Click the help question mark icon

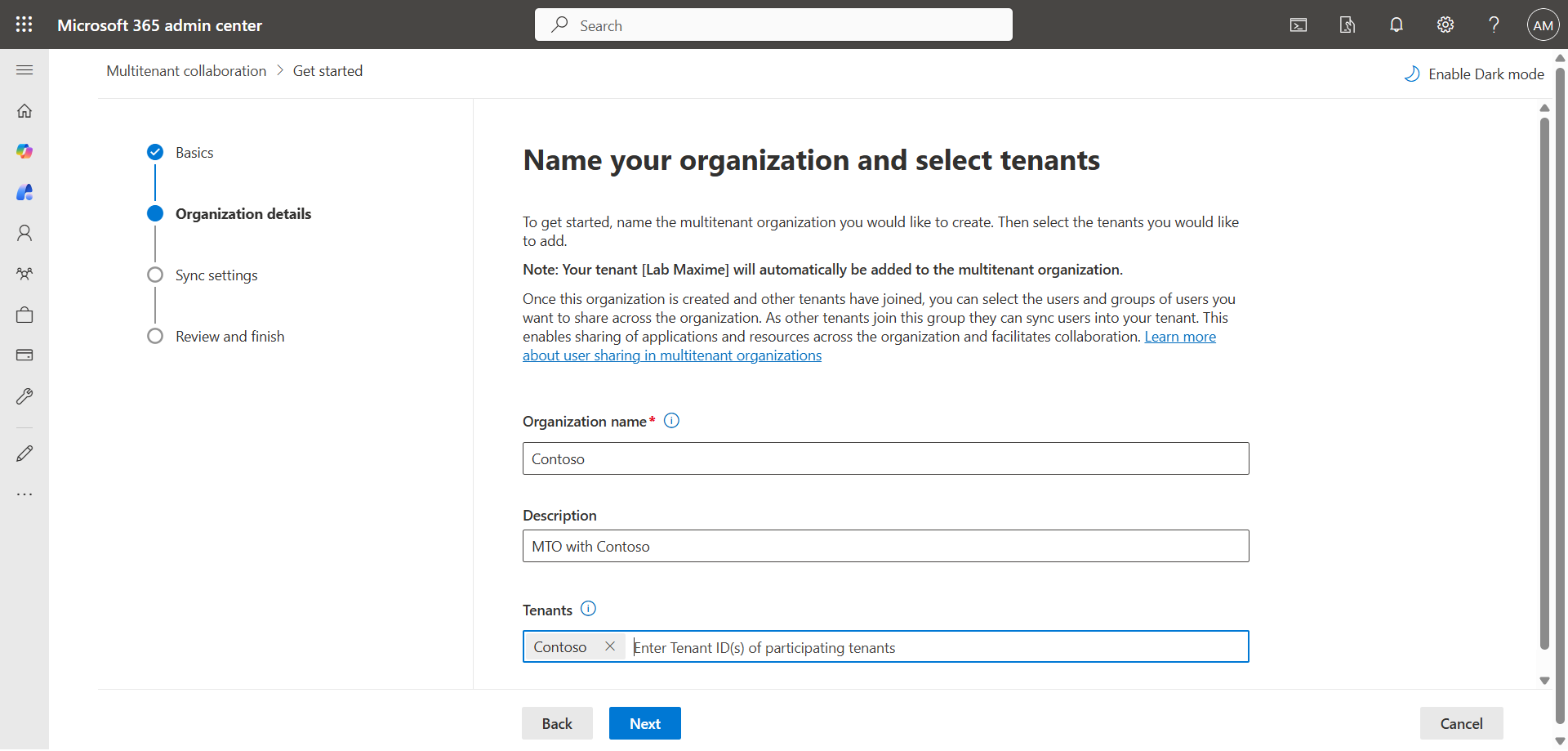coord(1494,25)
